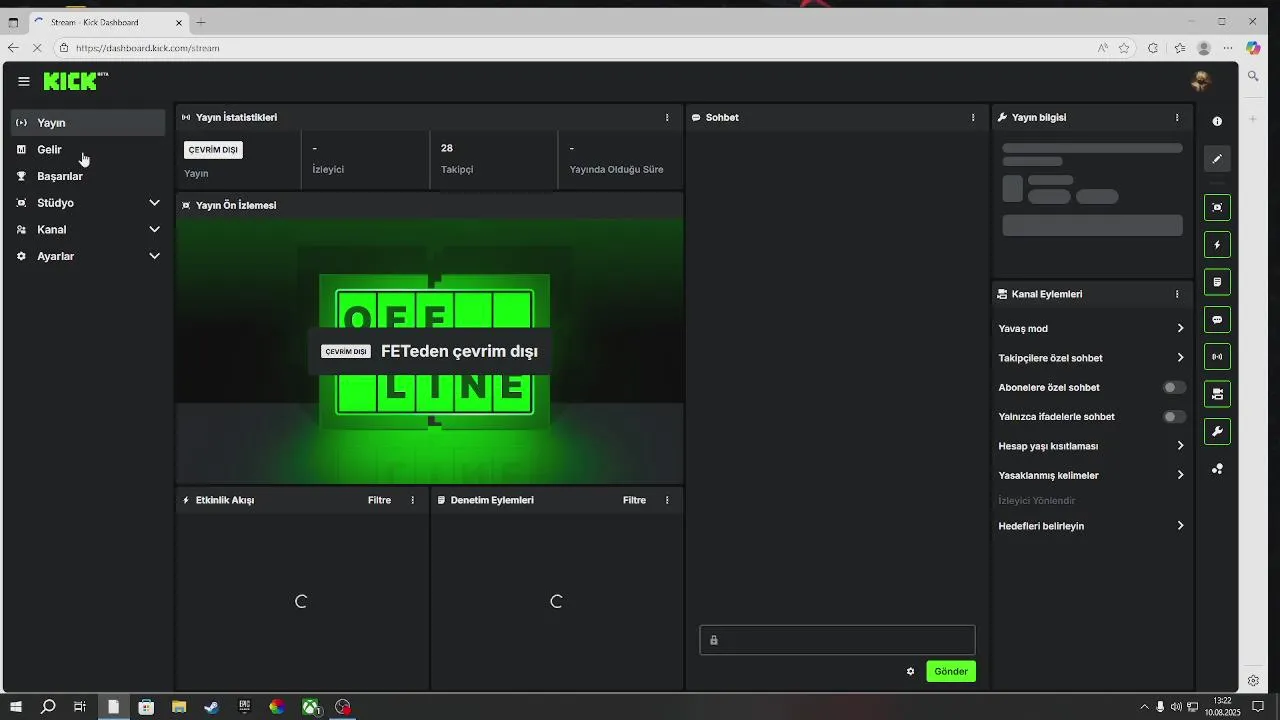Screen dimensions: 1280x720
Task: Open Kanal Eylemleri three-dot menu
Action: (x=1177, y=294)
